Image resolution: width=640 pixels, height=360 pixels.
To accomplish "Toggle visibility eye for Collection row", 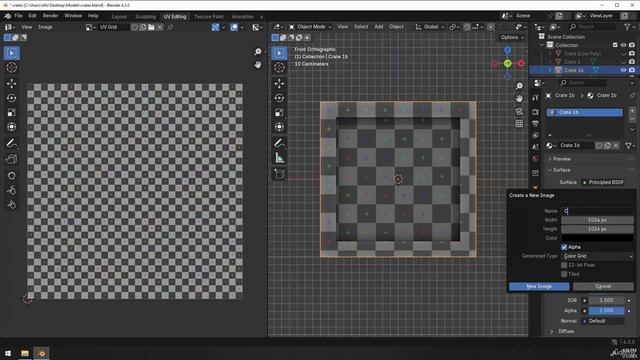I will 623,45.
